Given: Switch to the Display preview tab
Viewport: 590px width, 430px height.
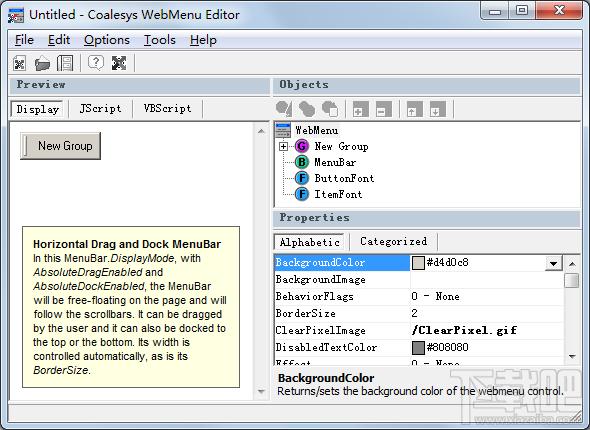Looking at the screenshot, I should [x=38, y=109].
